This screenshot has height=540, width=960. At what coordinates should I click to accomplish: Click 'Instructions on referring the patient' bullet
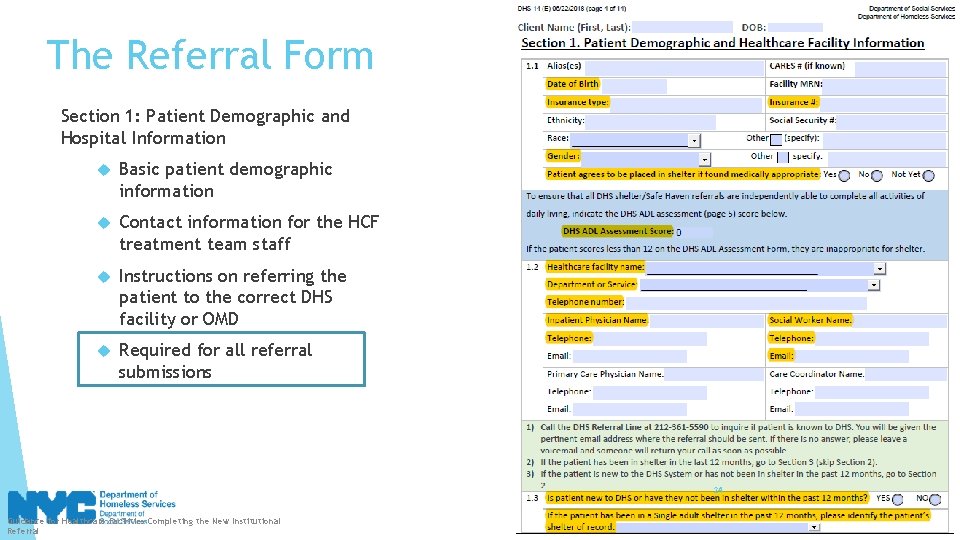(x=233, y=298)
